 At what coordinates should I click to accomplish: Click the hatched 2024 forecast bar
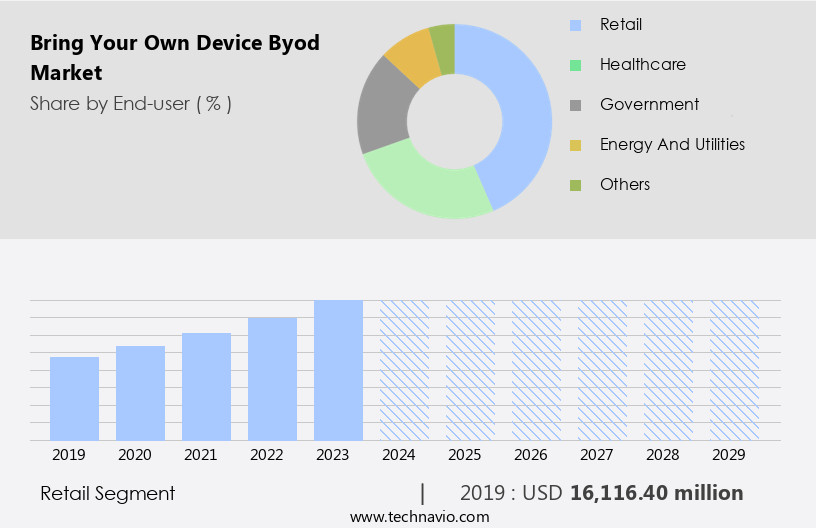click(x=404, y=370)
